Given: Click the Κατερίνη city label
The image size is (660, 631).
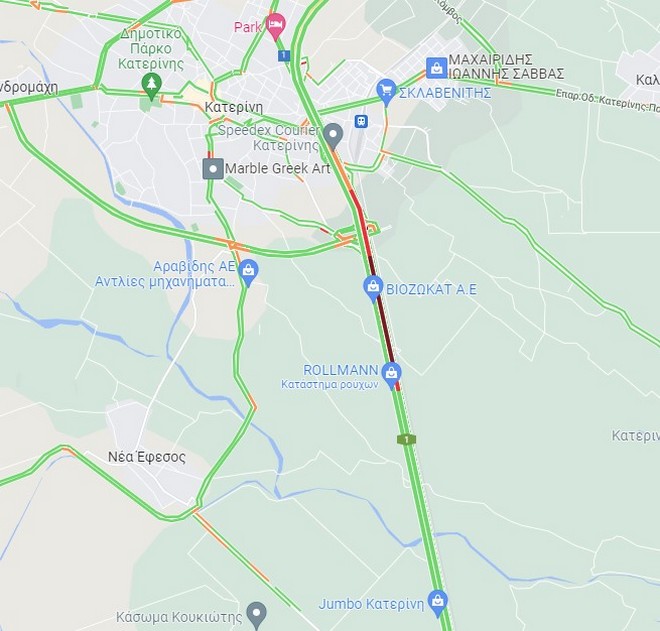Looking at the screenshot, I should click(234, 107).
